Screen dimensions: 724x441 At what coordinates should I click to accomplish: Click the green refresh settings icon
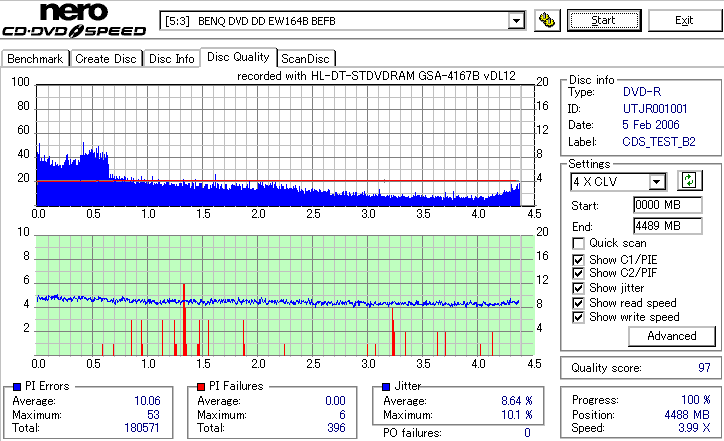(x=689, y=181)
